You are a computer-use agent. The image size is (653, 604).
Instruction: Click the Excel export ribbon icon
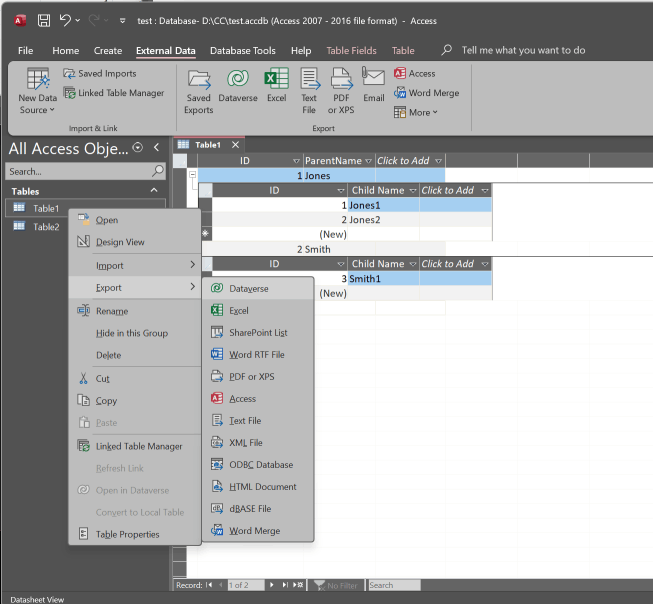[277, 85]
